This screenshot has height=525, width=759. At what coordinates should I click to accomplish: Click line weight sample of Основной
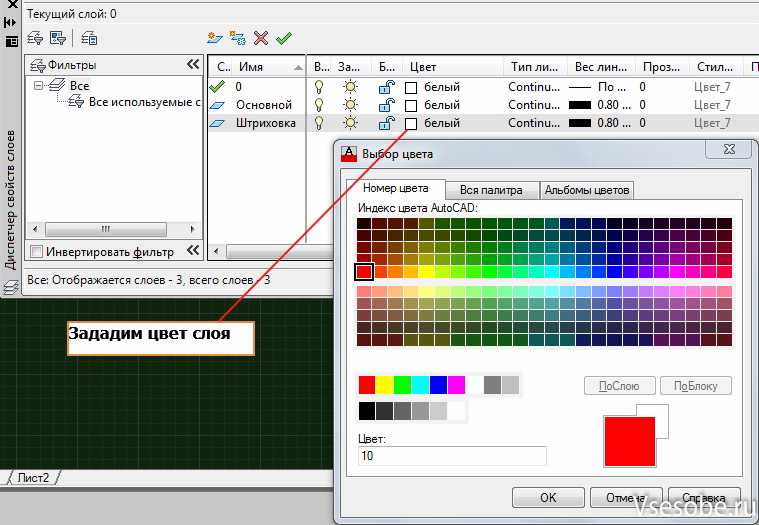[580, 105]
